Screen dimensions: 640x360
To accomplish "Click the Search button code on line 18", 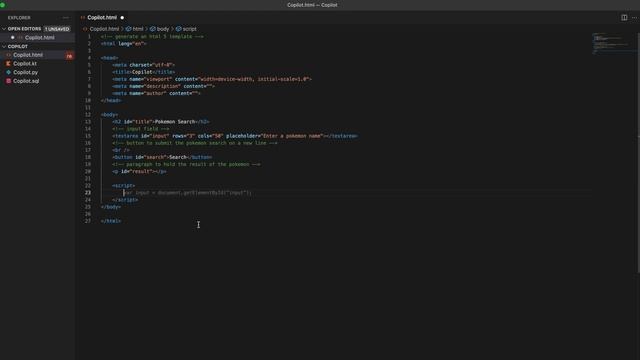I will (162, 157).
